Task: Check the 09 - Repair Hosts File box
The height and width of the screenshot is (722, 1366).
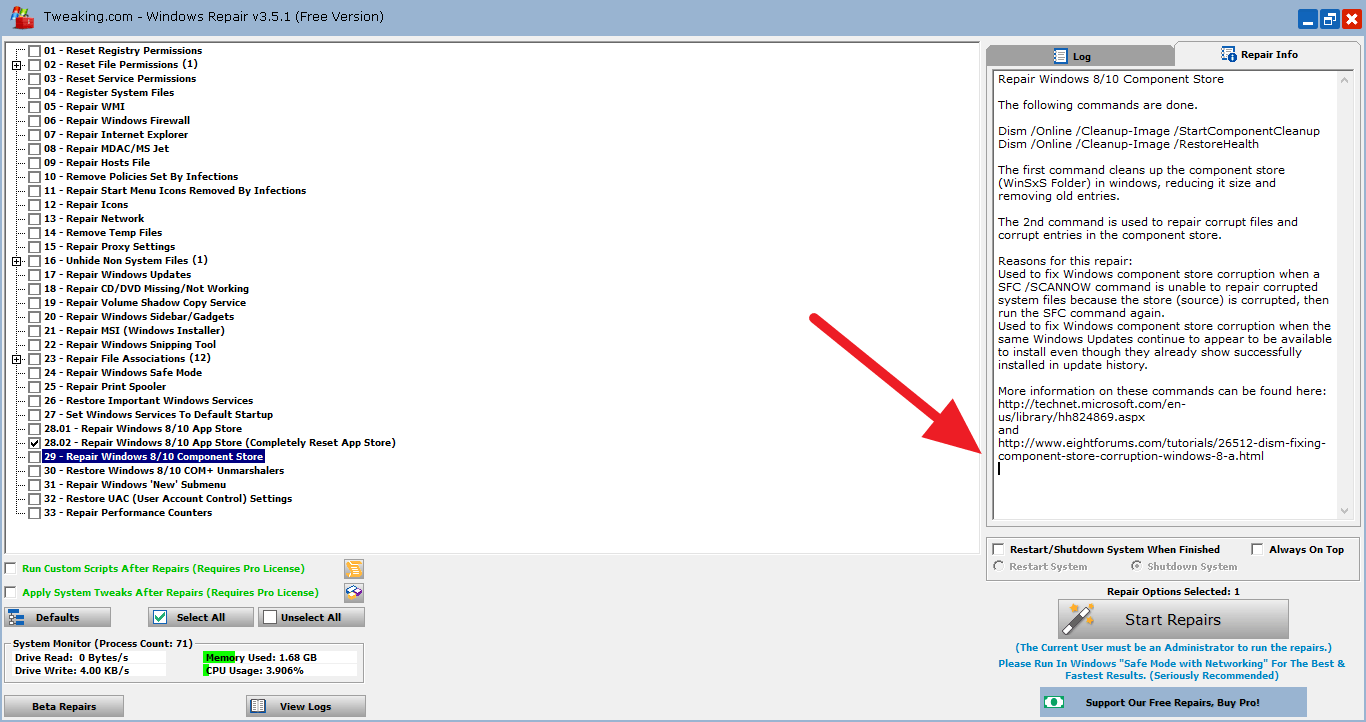Action: pos(35,163)
